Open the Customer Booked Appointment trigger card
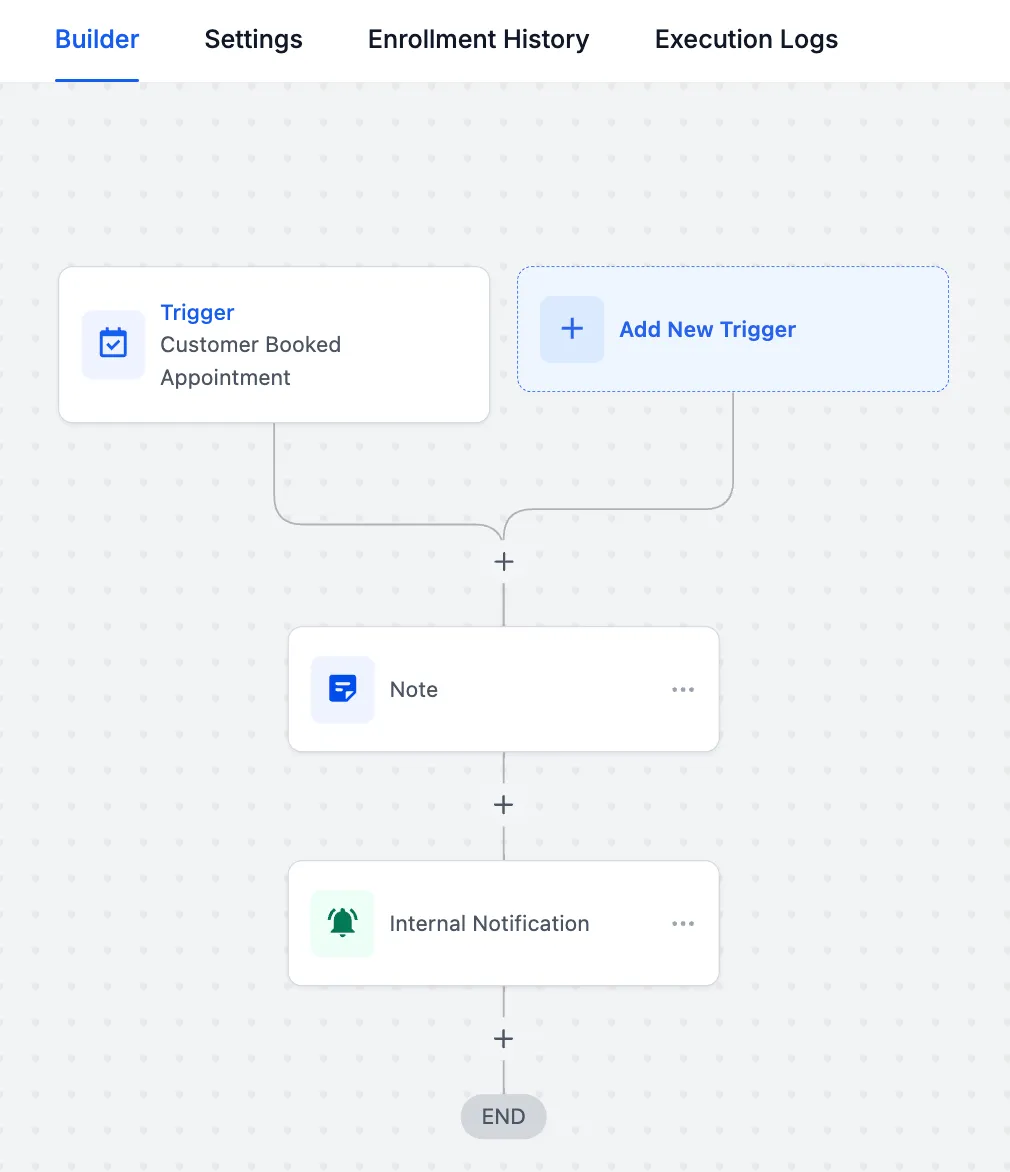 click(274, 345)
